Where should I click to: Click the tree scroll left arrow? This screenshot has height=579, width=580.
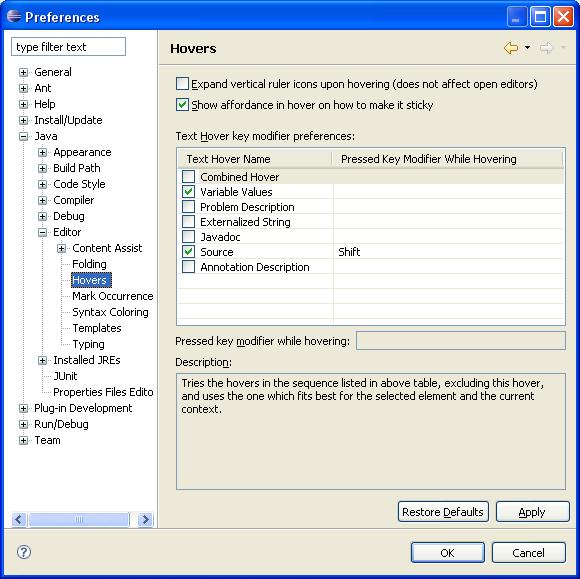click(19, 519)
